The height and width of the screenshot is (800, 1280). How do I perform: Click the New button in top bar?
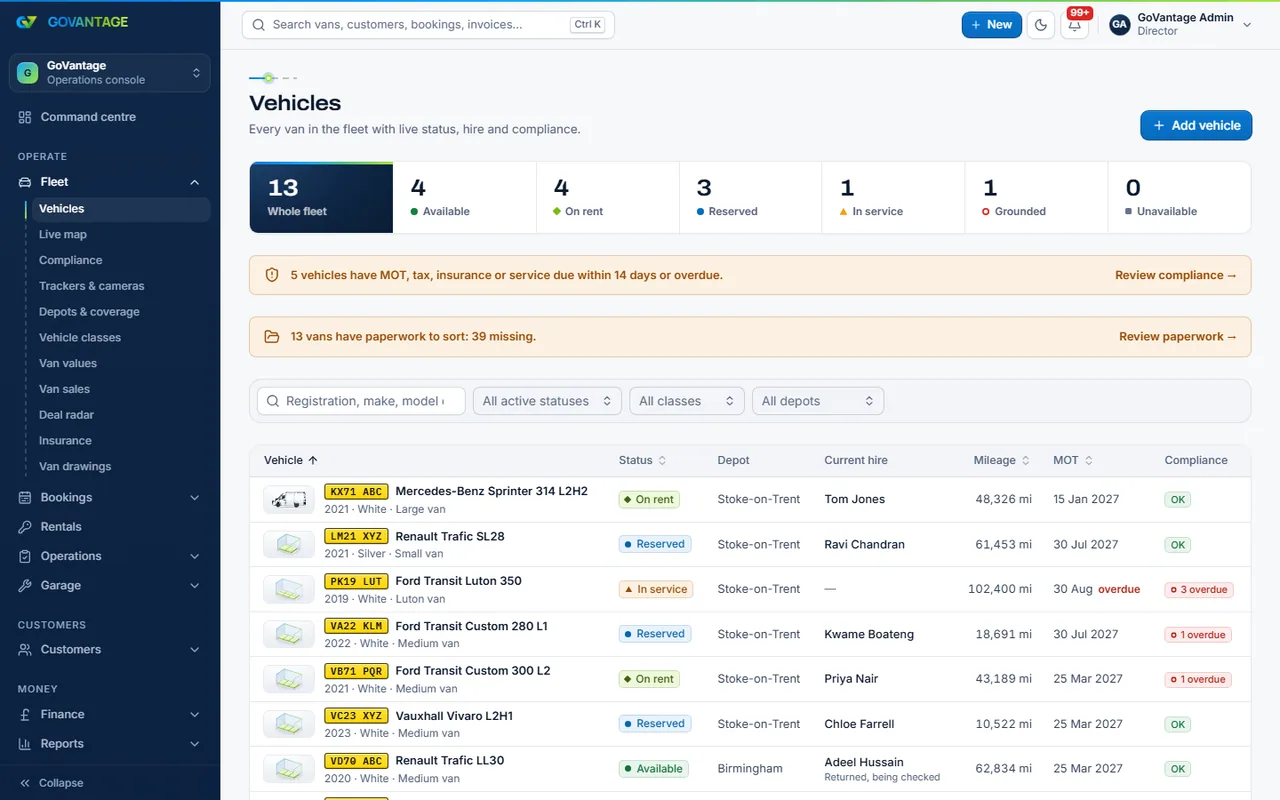(x=992, y=25)
